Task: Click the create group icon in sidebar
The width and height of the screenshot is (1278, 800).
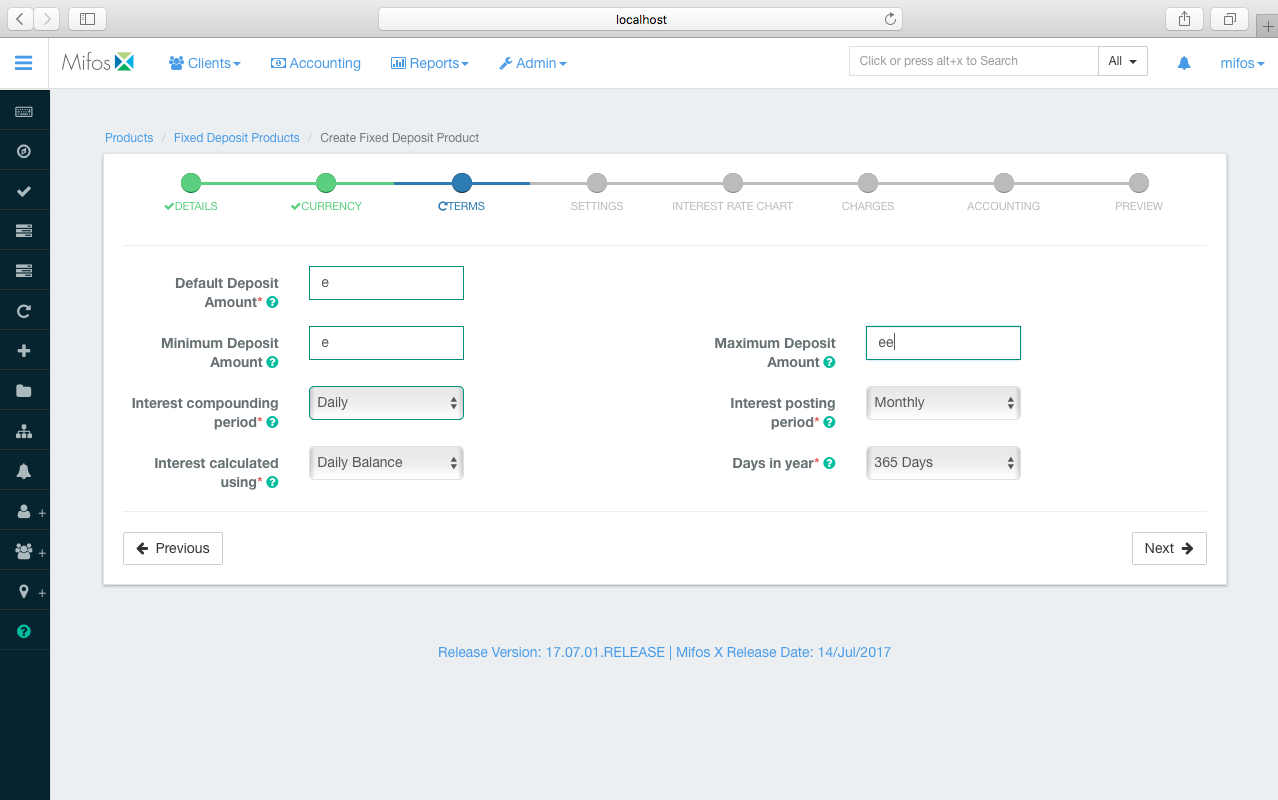Action: pos(22,551)
